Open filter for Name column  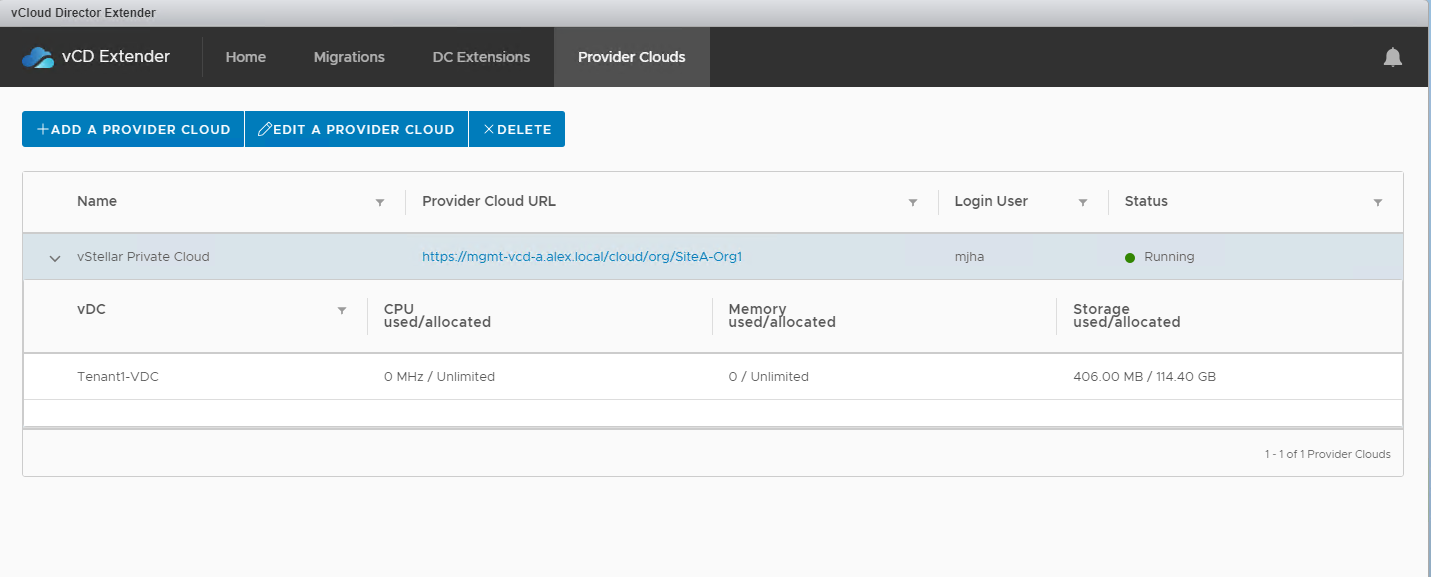(x=380, y=202)
